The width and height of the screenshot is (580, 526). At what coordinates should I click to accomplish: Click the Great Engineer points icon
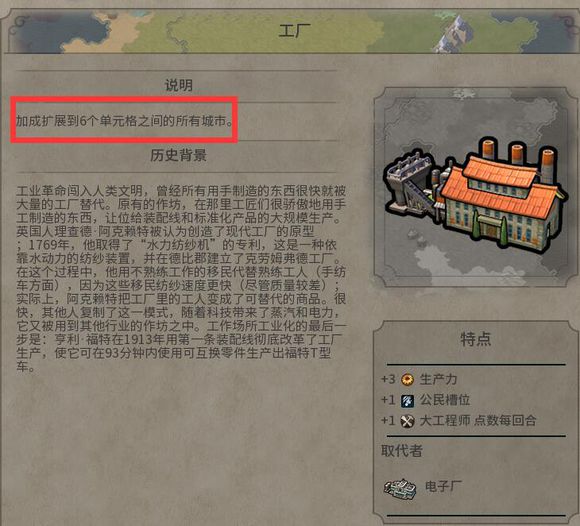408,421
